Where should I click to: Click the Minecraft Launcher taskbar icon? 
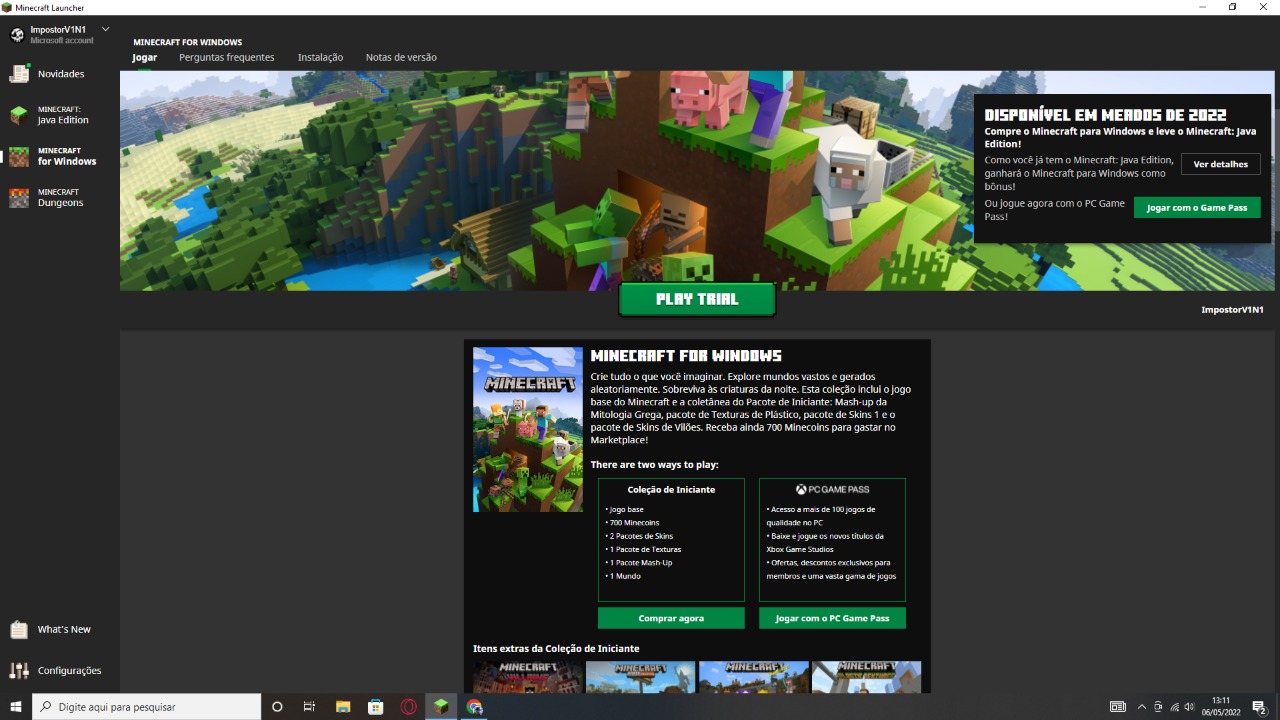441,707
